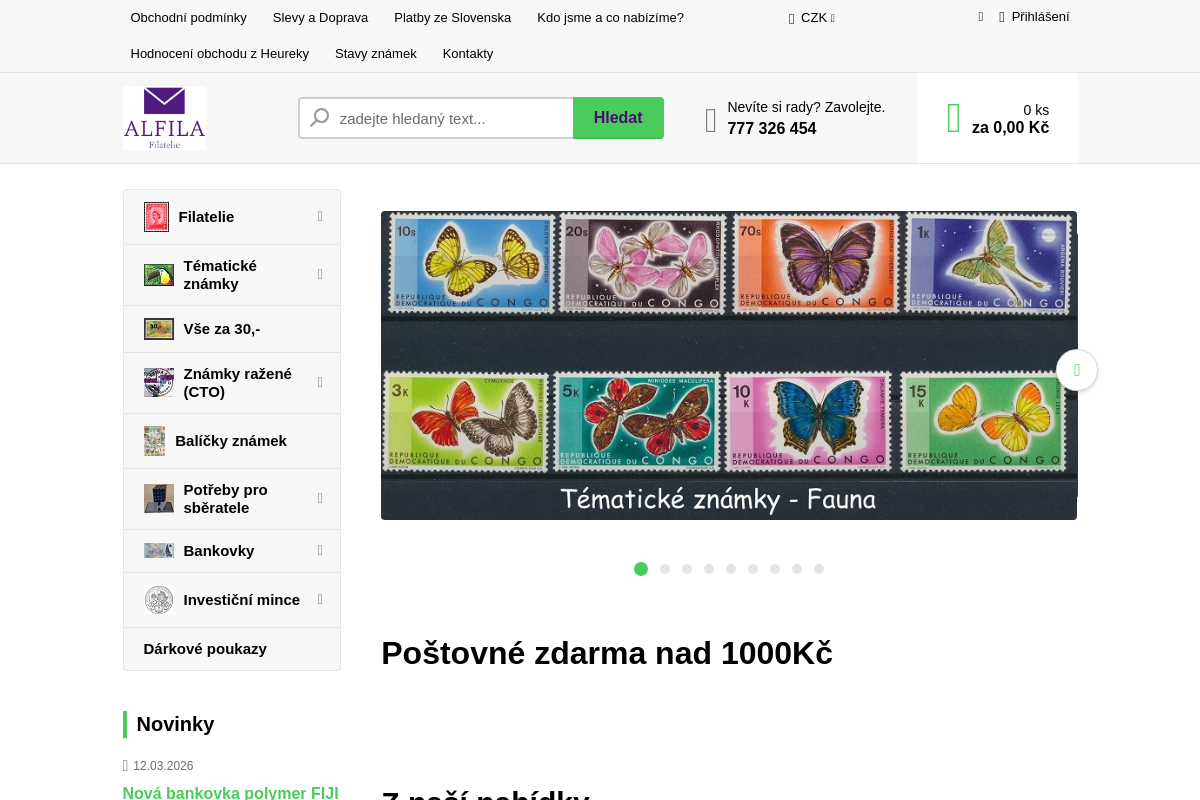Screen dimensions: 1200x800
Task: Expand the Potřeby pro sběratele submenu arrow
Action: [320, 498]
